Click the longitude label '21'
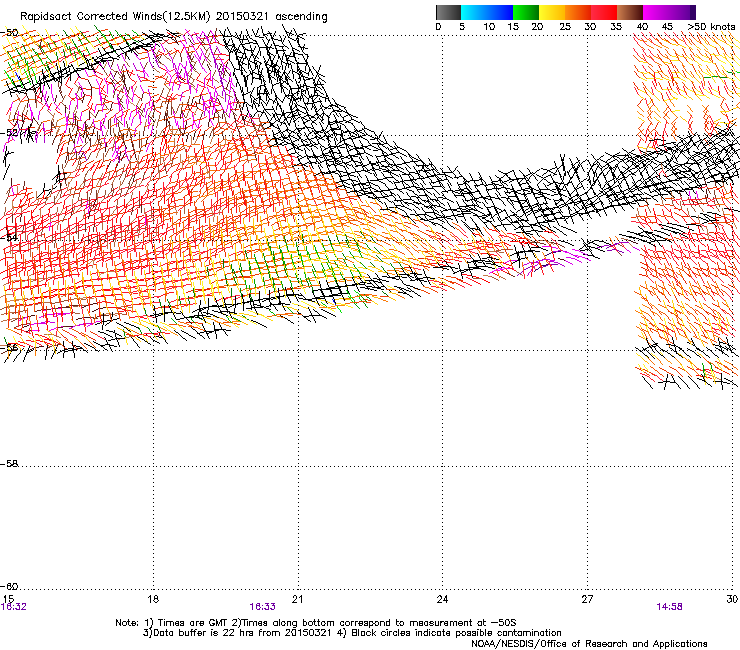Image resolution: width=740 pixels, height=650 pixels. pyautogui.click(x=297, y=599)
